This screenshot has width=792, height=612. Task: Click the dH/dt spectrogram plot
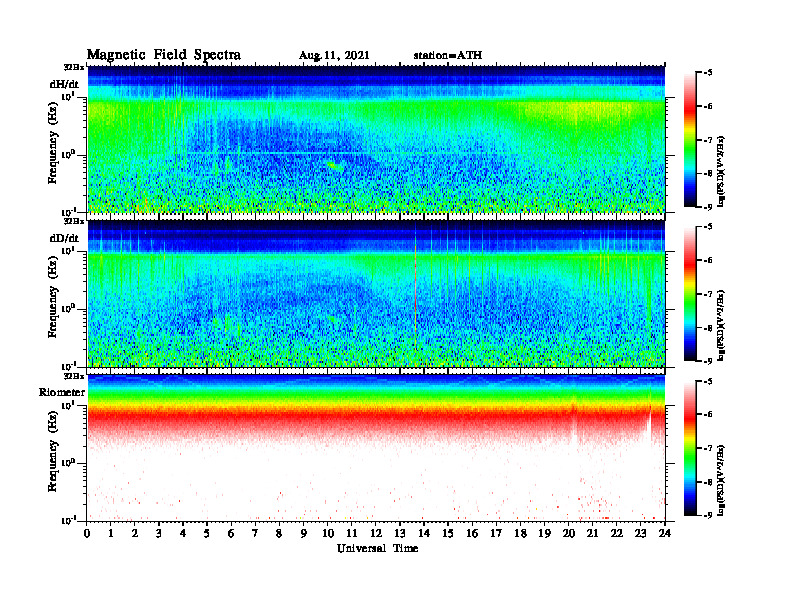coord(376,139)
